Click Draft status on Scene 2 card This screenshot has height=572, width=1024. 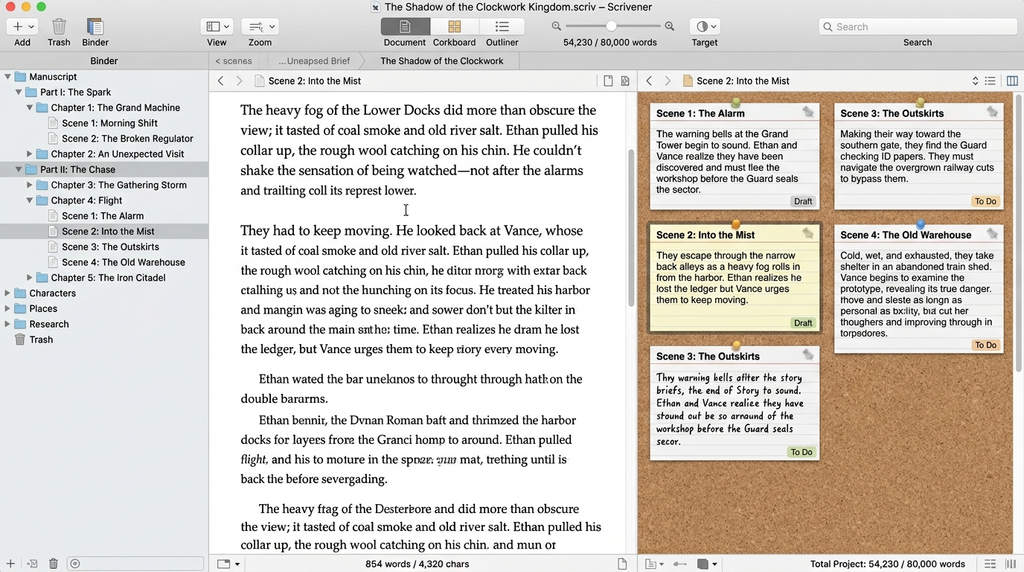coord(803,323)
